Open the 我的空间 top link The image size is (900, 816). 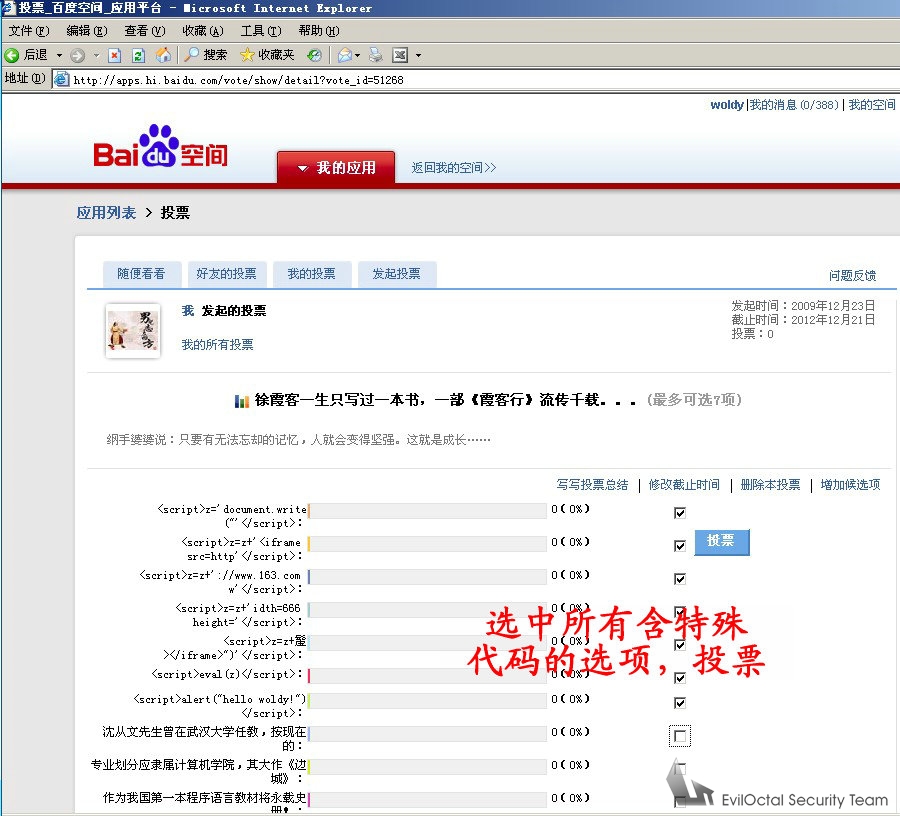click(x=872, y=105)
